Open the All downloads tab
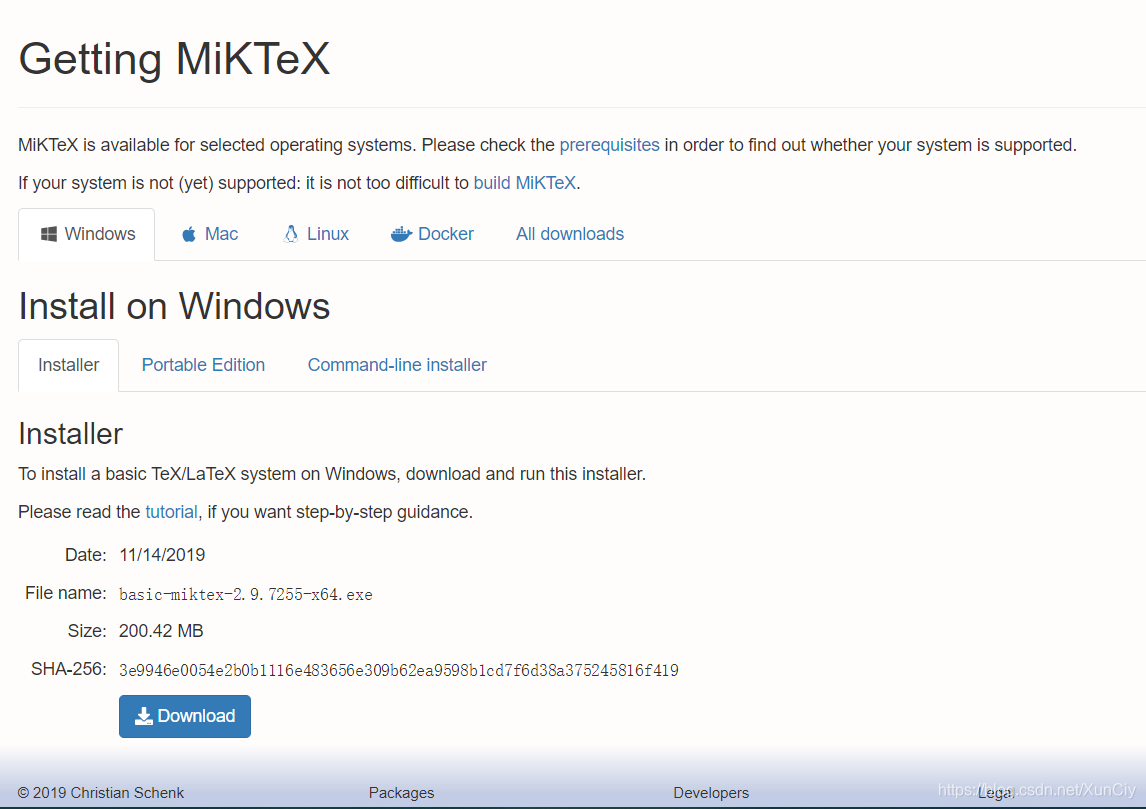The height and width of the screenshot is (809, 1146). pos(569,233)
